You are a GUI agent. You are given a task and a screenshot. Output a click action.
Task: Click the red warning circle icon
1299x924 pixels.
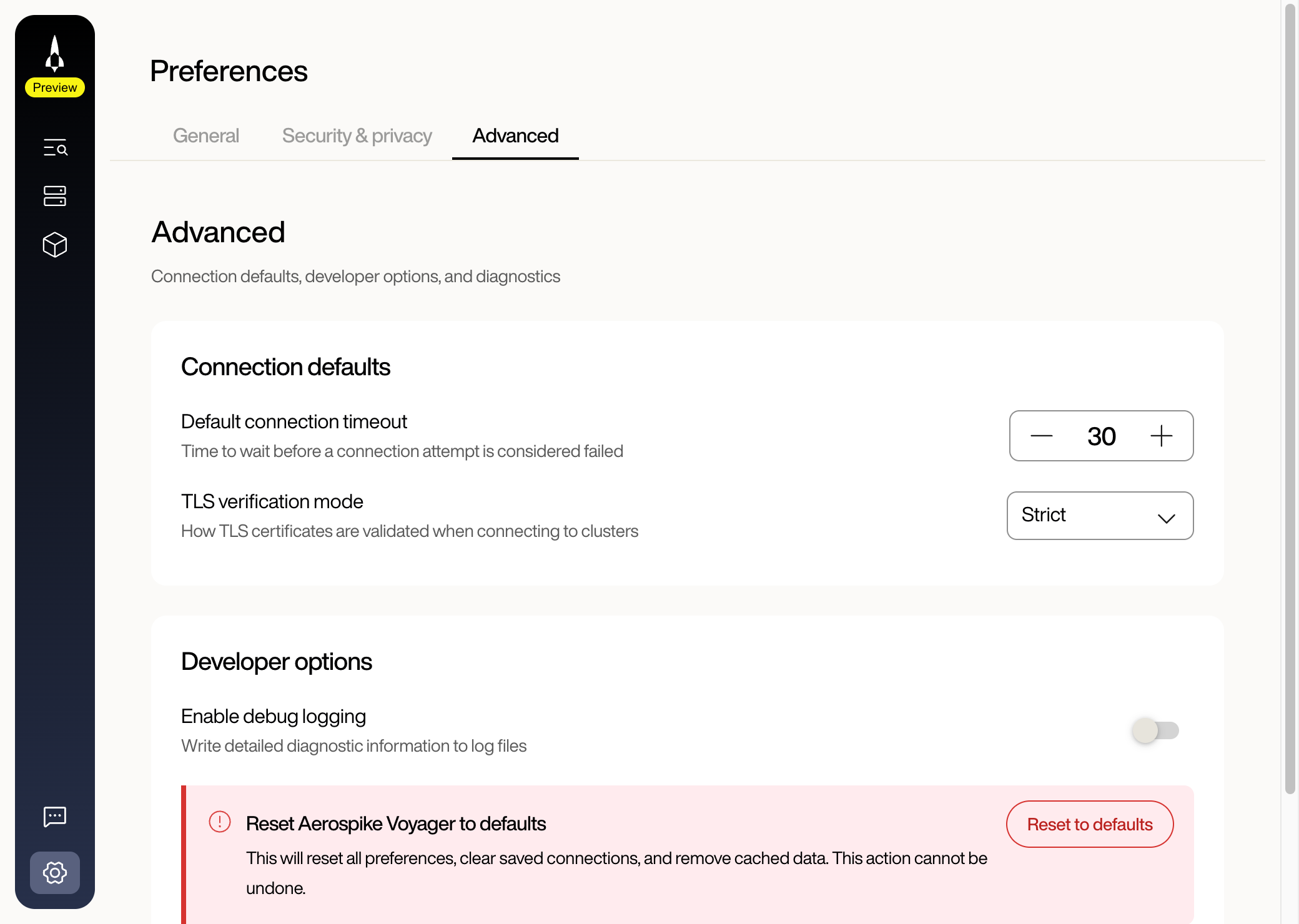tap(220, 822)
